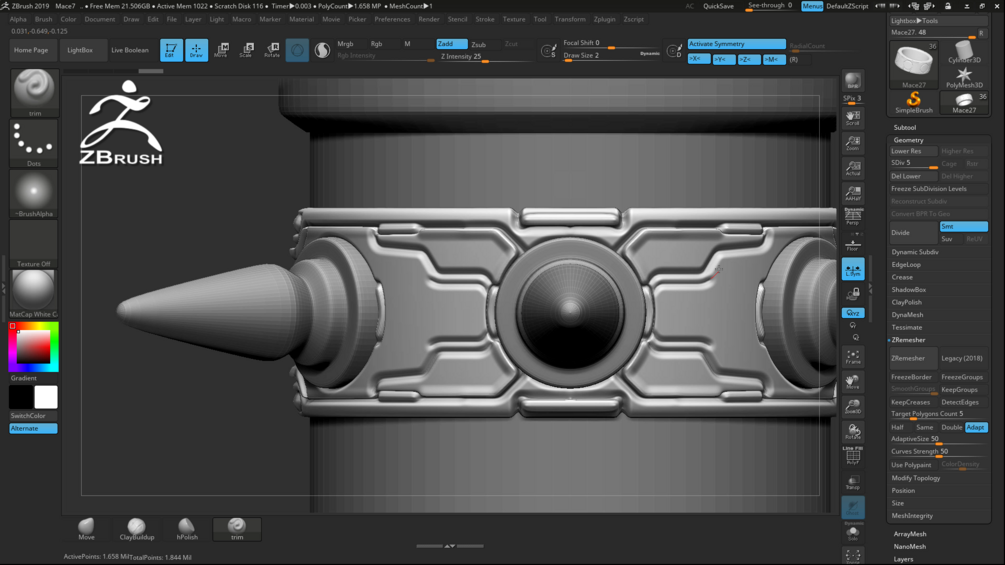Image resolution: width=1005 pixels, height=565 pixels.
Task: Click the PolyF Line Fill icon
Action: tap(852, 455)
